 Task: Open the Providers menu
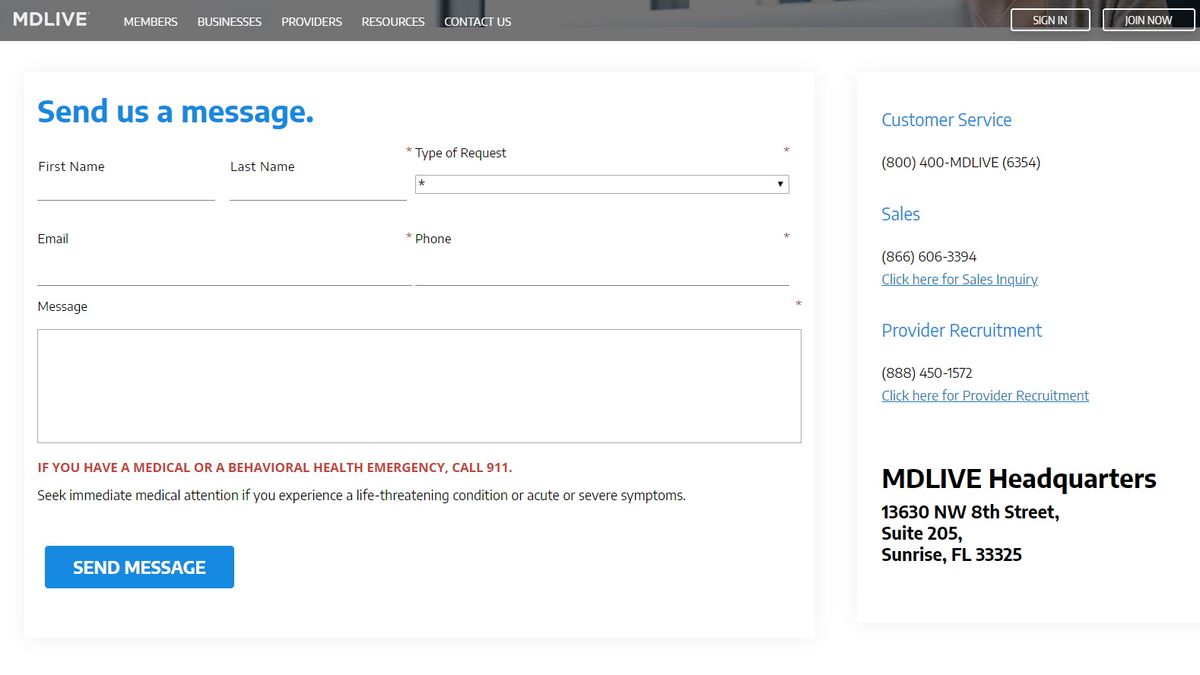pyautogui.click(x=312, y=21)
